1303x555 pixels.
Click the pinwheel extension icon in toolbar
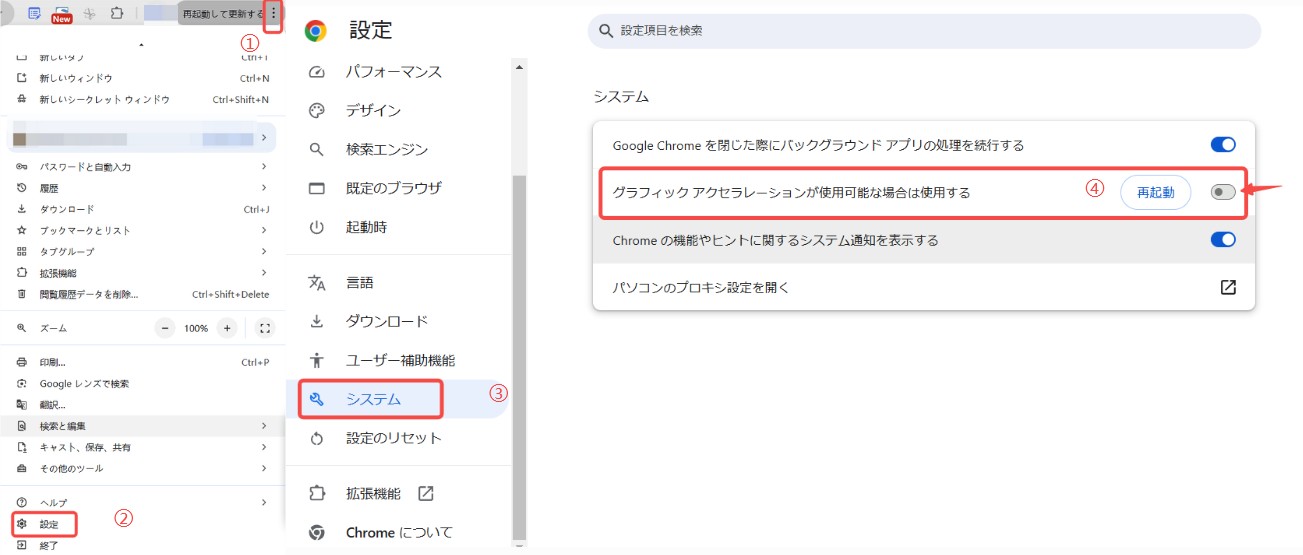pos(90,14)
